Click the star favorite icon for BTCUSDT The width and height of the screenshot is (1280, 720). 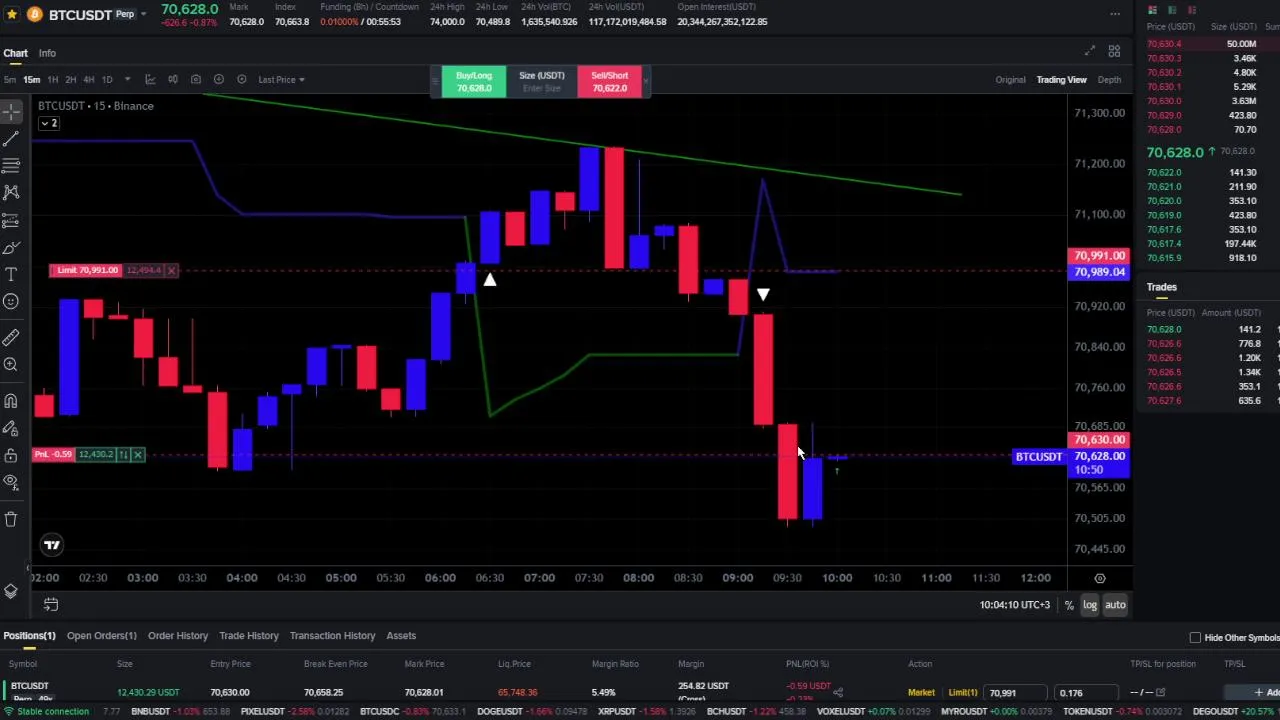pos(12,14)
